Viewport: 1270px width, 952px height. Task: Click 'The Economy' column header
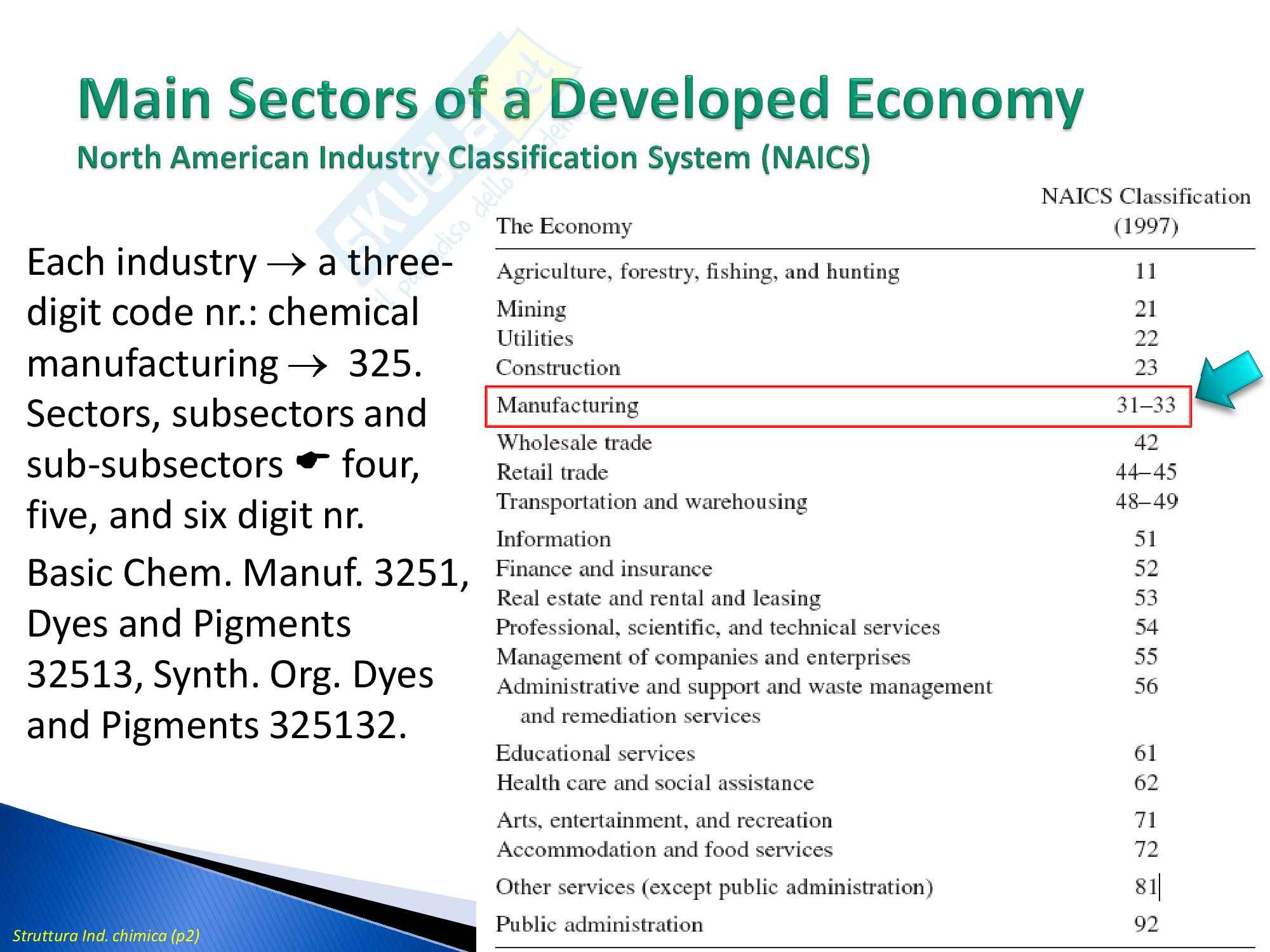564,226
